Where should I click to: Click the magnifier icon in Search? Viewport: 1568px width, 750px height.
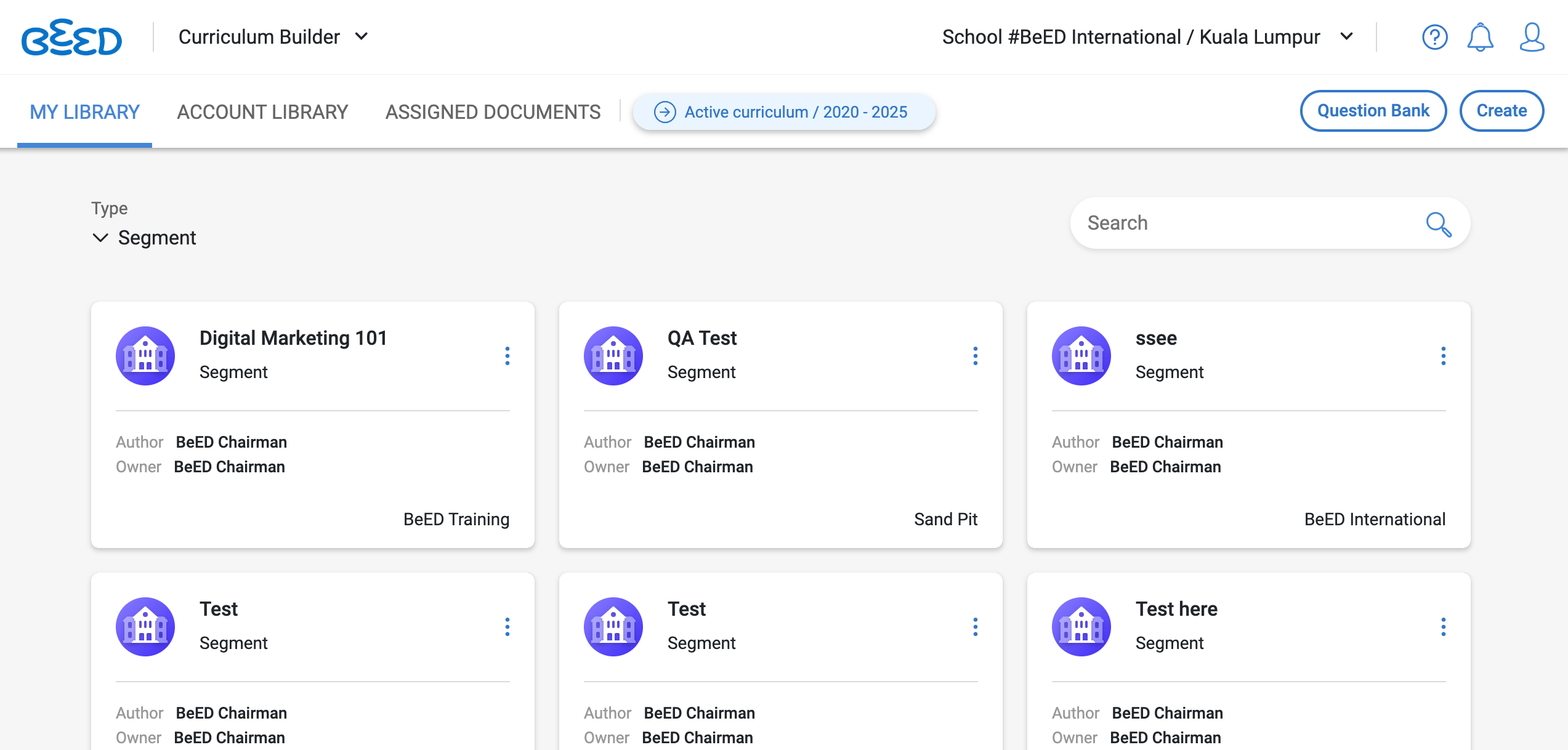pos(1439,224)
